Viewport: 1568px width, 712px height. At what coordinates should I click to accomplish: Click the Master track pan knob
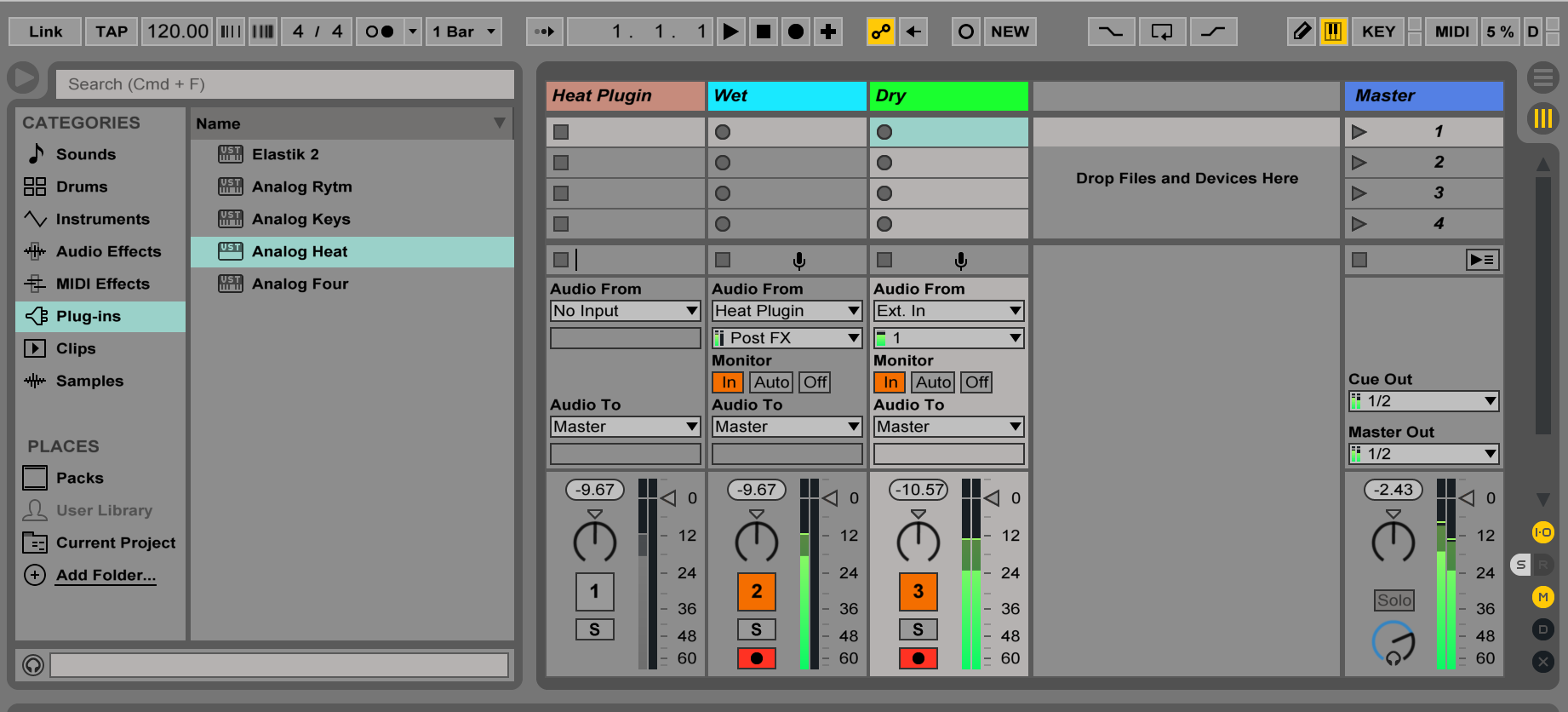(1393, 542)
